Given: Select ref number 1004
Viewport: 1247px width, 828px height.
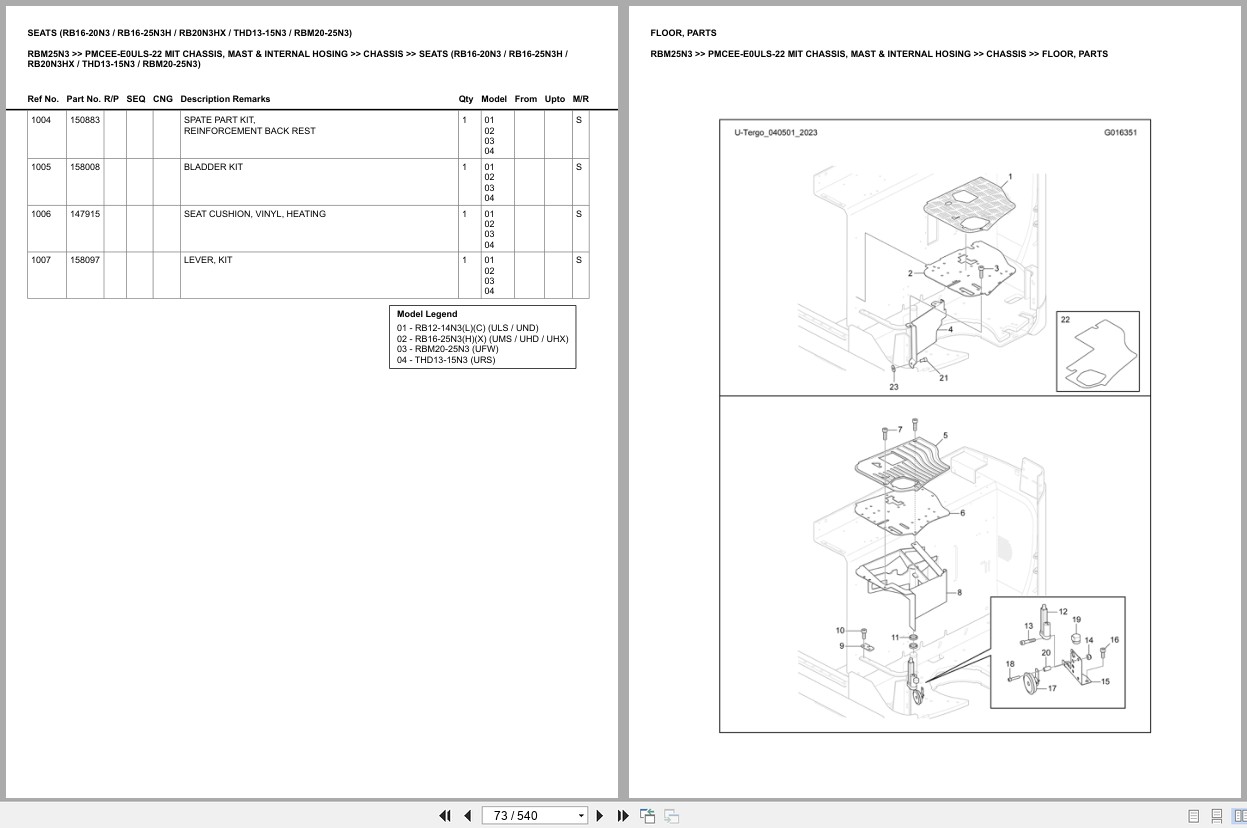Looking at the screenshot, I should pos(40,120).
